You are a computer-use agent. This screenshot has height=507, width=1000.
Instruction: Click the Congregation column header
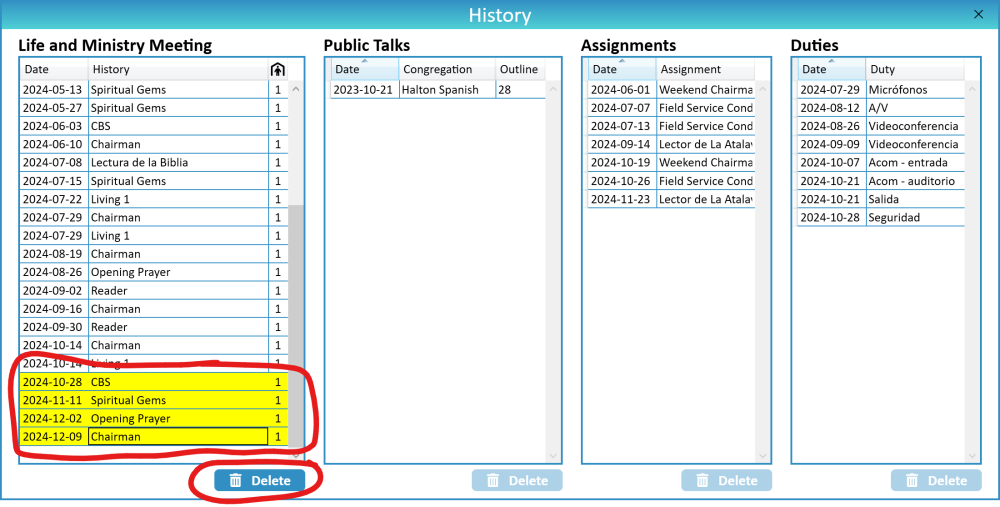pos(447,69)
